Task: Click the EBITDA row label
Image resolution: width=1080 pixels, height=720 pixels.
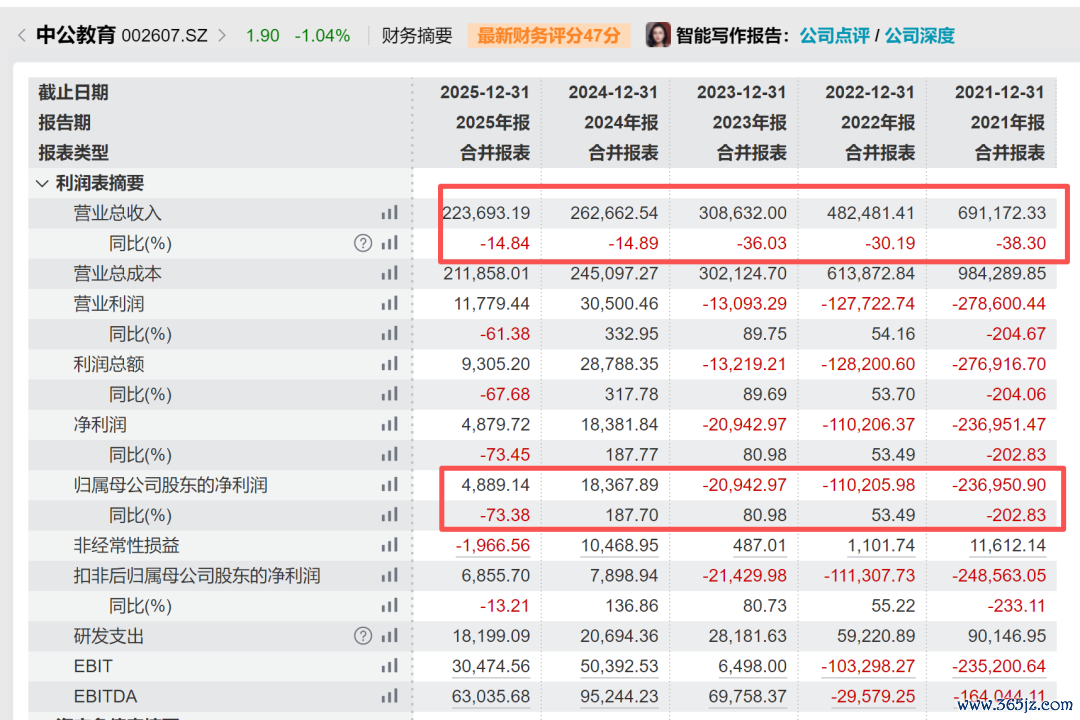Action: [105, 697]
